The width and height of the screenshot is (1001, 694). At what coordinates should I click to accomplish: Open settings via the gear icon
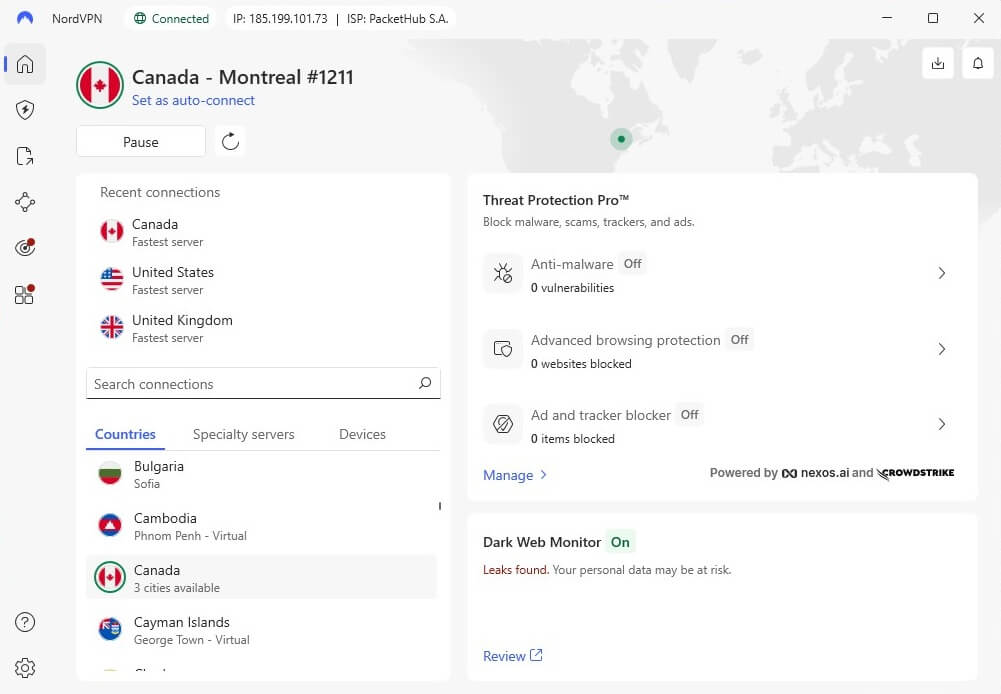[25, 668]
